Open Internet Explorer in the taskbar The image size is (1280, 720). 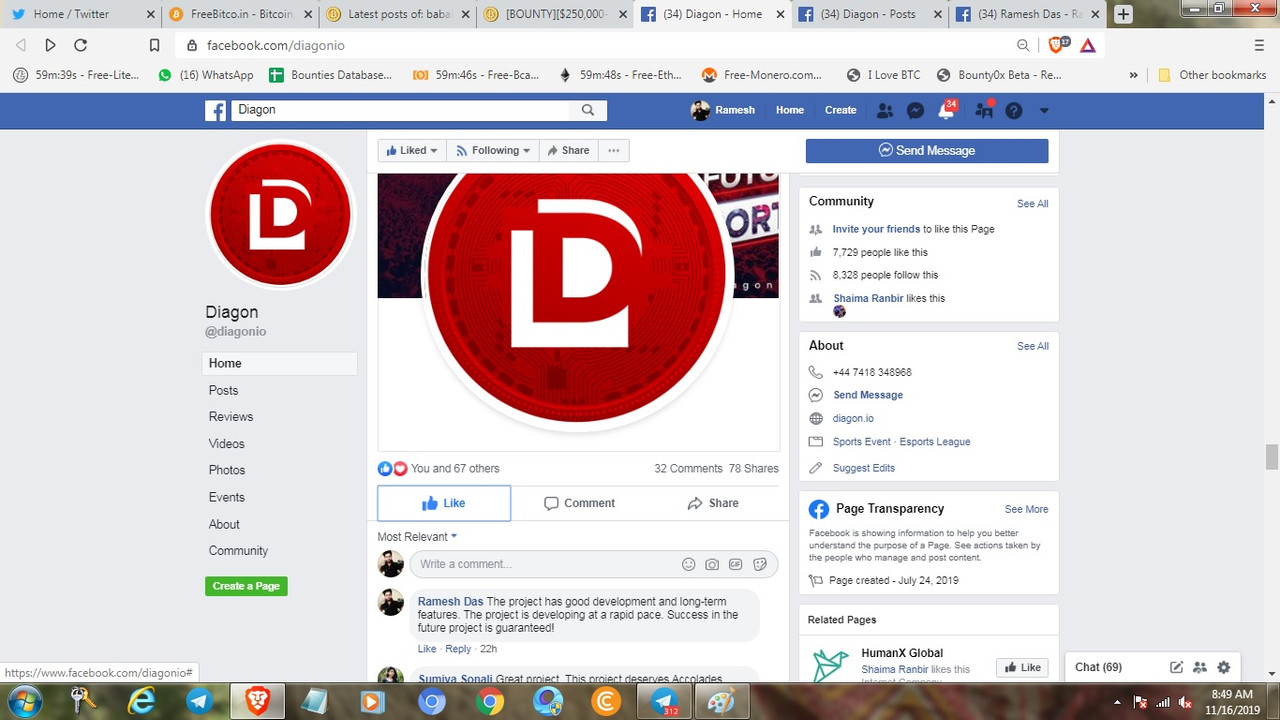[142, 702]
